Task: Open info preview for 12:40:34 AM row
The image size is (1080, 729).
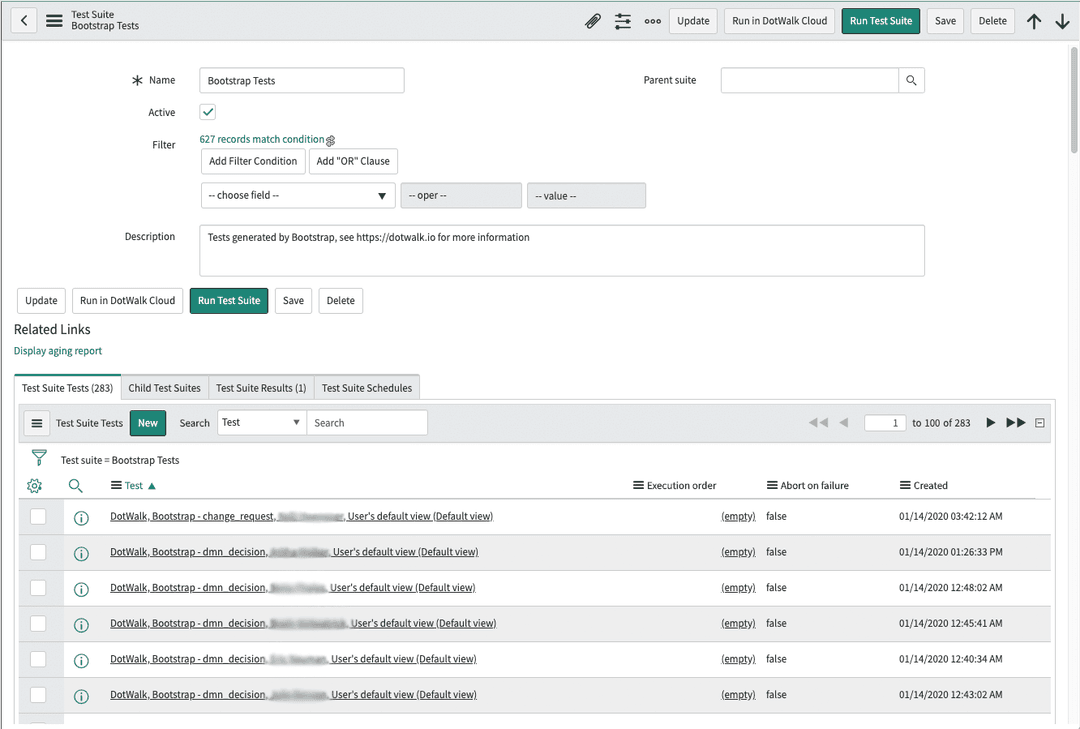Action: tap(81, 661)
